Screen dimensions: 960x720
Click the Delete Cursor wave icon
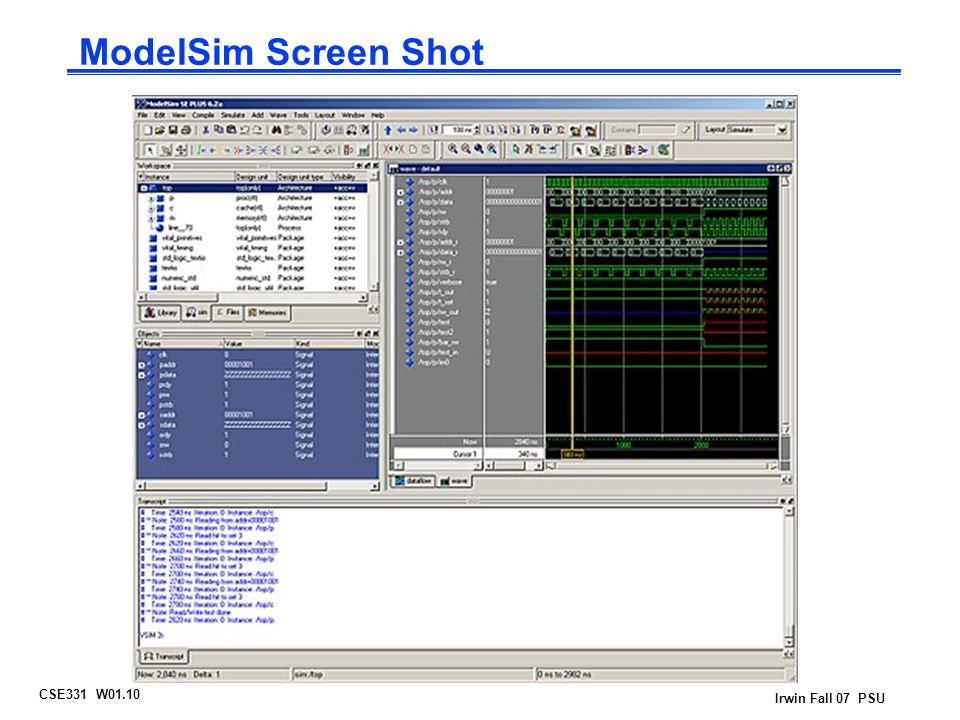[528, 149]
